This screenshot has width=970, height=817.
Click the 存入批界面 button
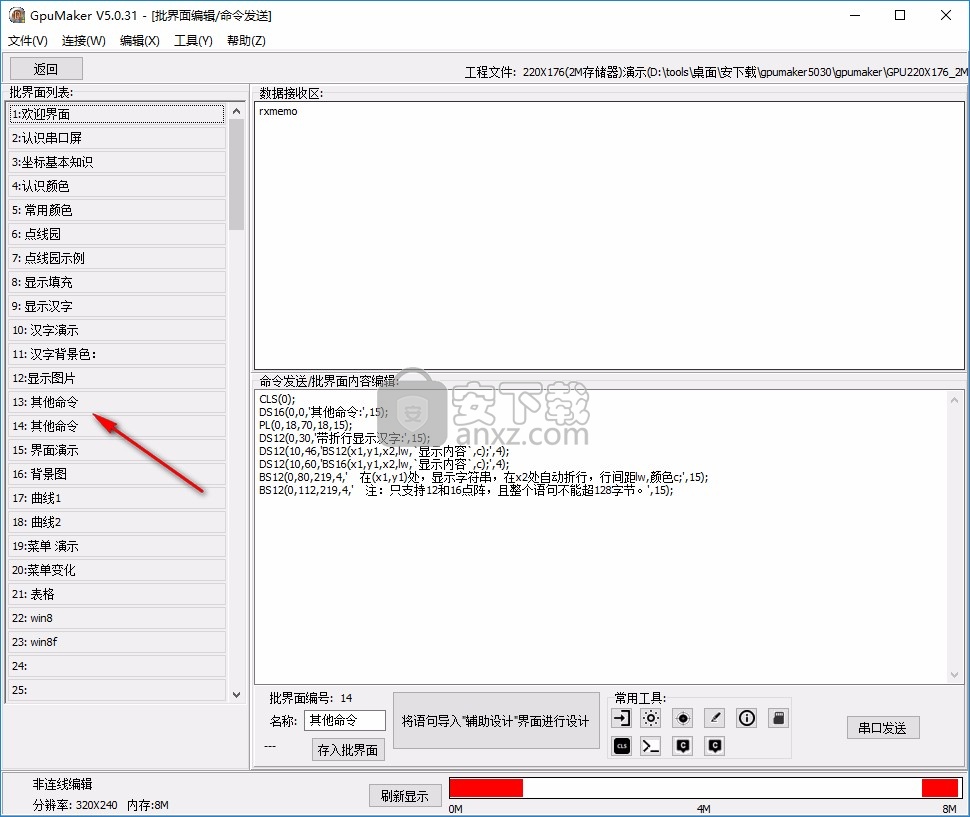(x=348, y=750)
